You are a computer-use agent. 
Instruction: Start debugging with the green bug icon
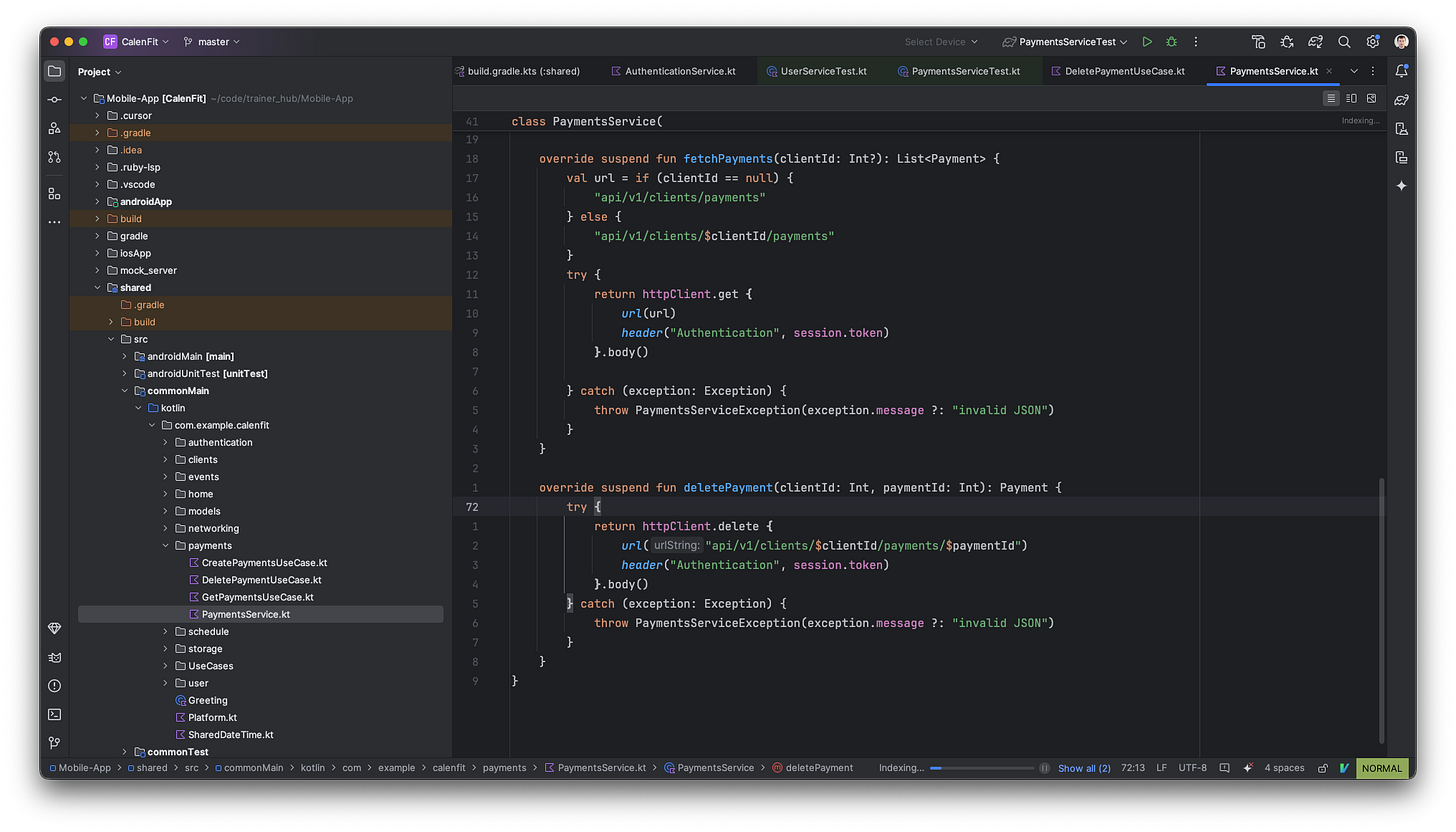coord(1171,42)
